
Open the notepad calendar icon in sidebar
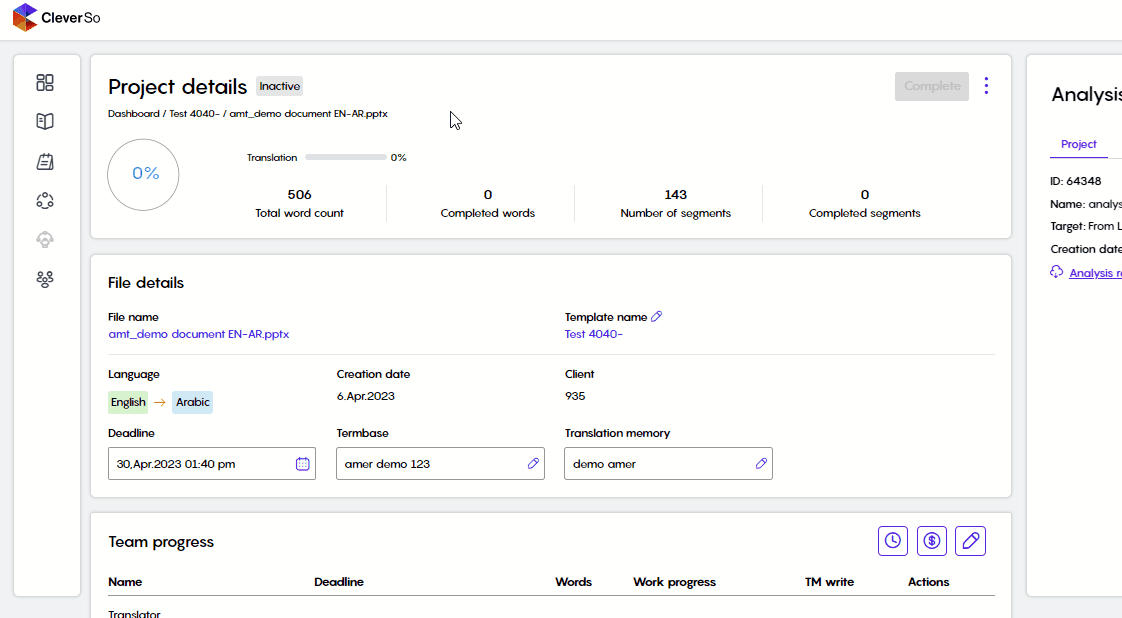coord(45,162)
